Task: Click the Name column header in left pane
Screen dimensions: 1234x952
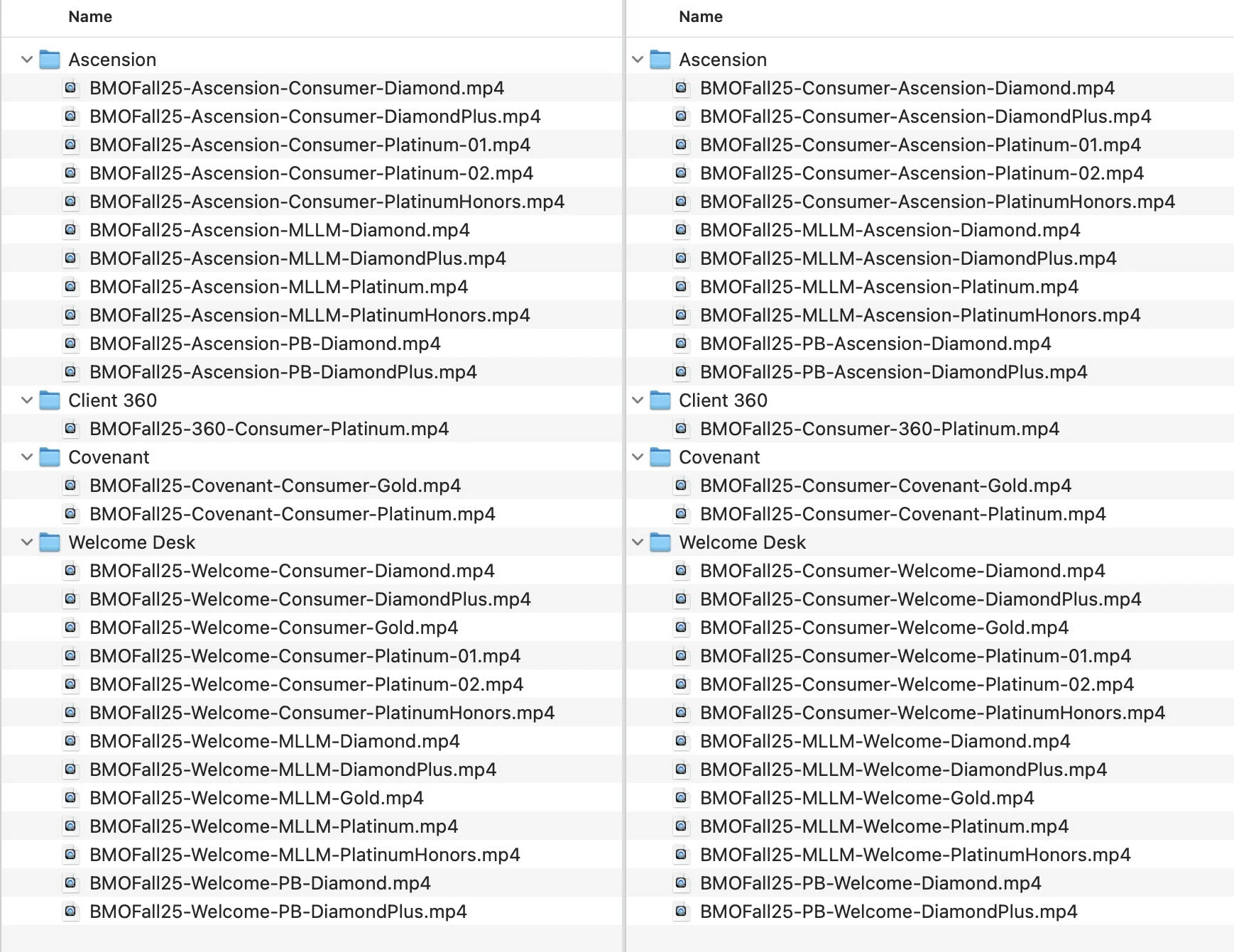Action: (89, 16)
